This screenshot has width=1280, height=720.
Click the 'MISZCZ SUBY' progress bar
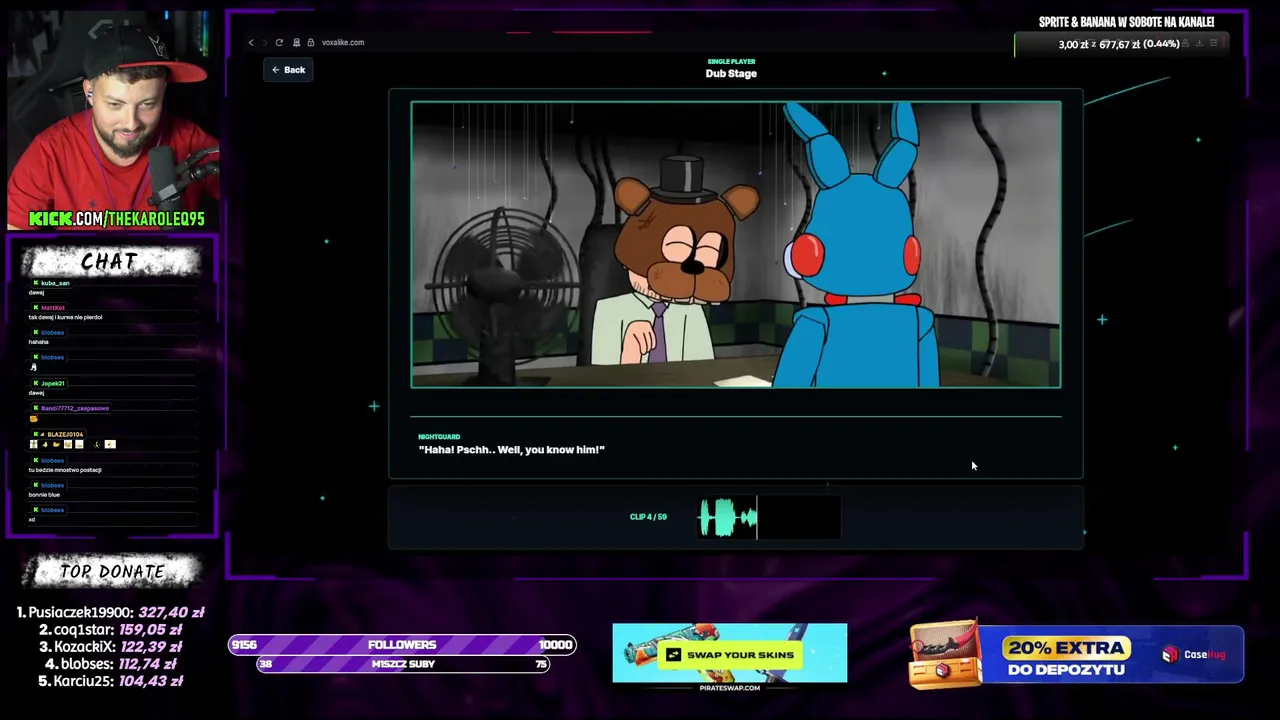pos(403,664)
